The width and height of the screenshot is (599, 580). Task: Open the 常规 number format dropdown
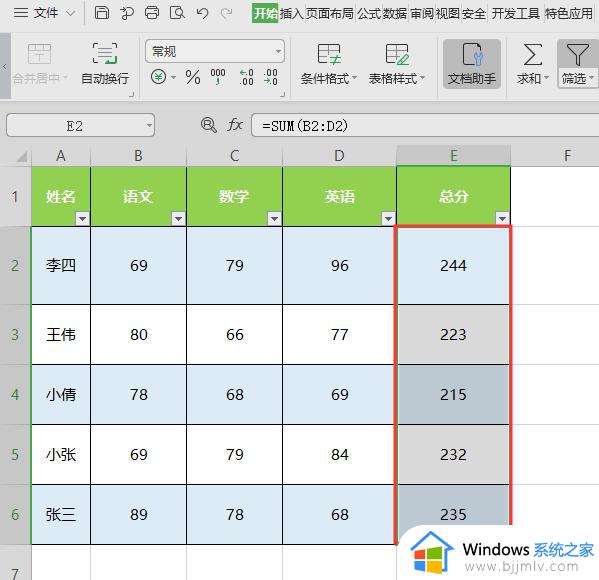click(278, 51)
